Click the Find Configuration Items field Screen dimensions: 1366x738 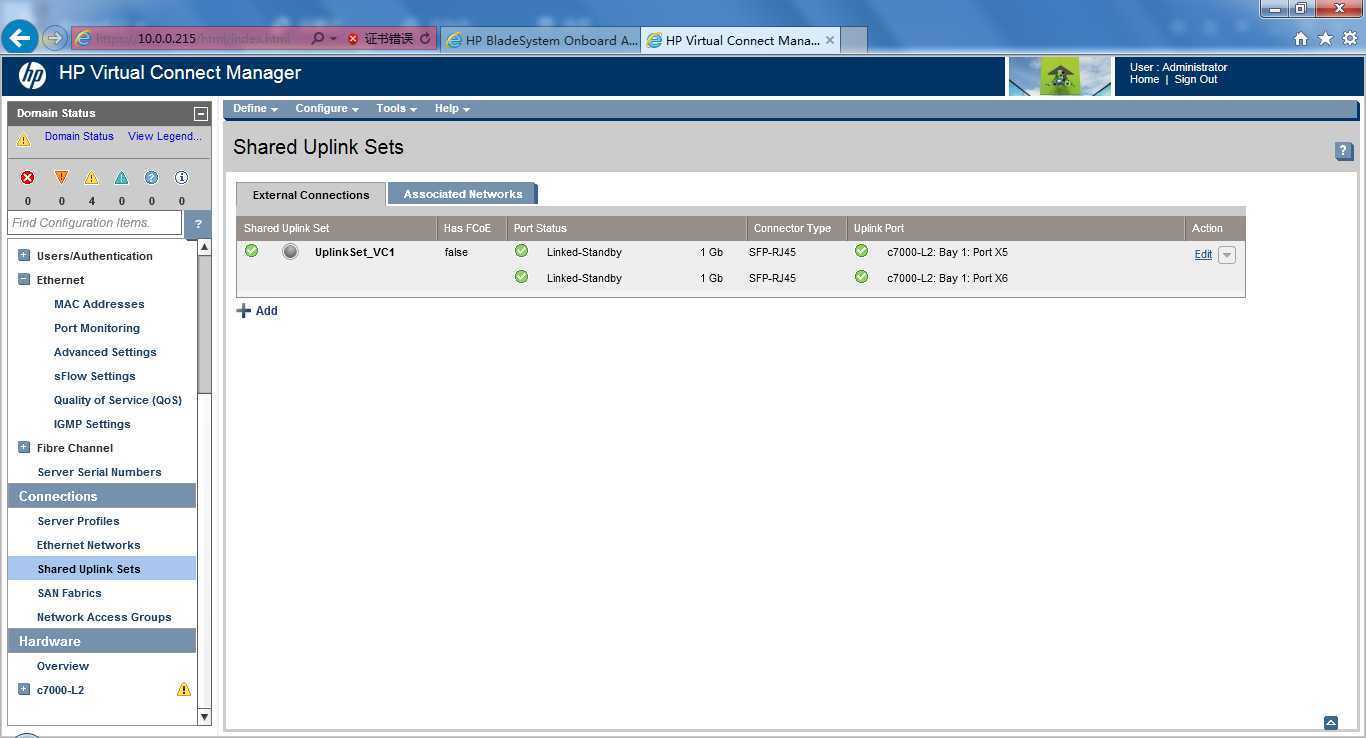point(94,223)
